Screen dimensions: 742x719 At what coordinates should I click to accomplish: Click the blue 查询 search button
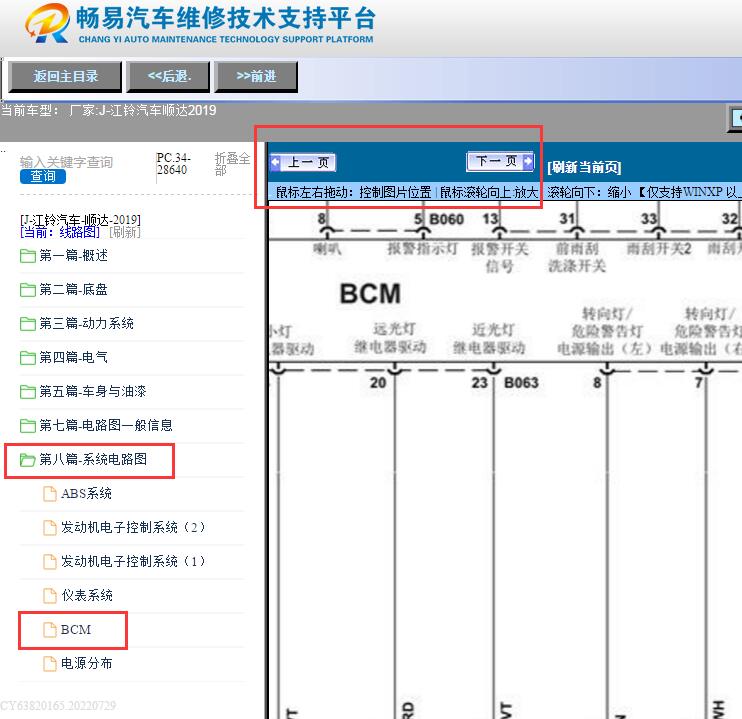[43, 177]
